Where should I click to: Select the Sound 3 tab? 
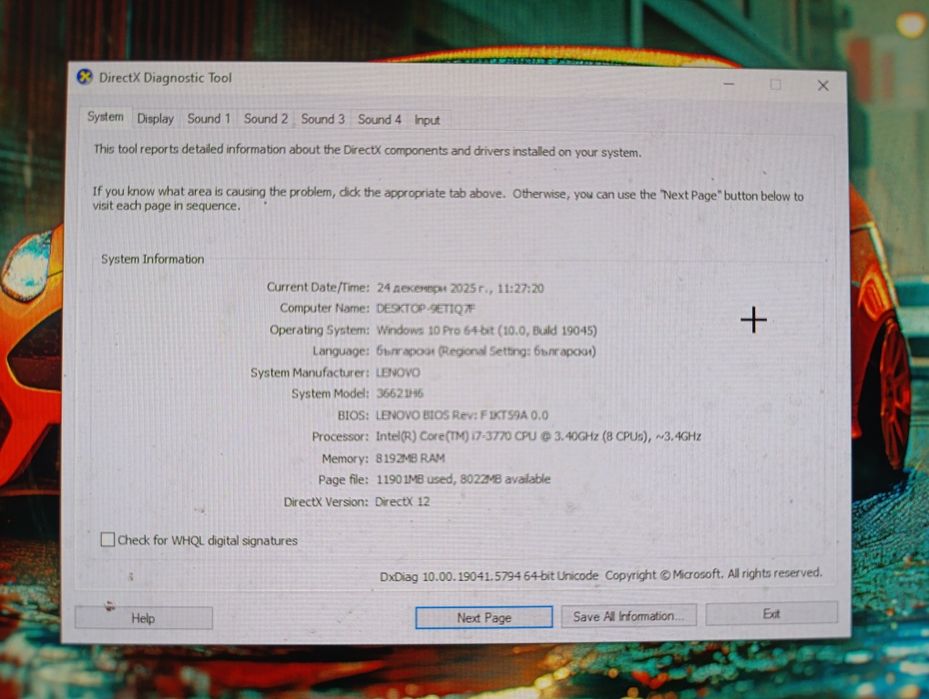(x=322, y=118)
